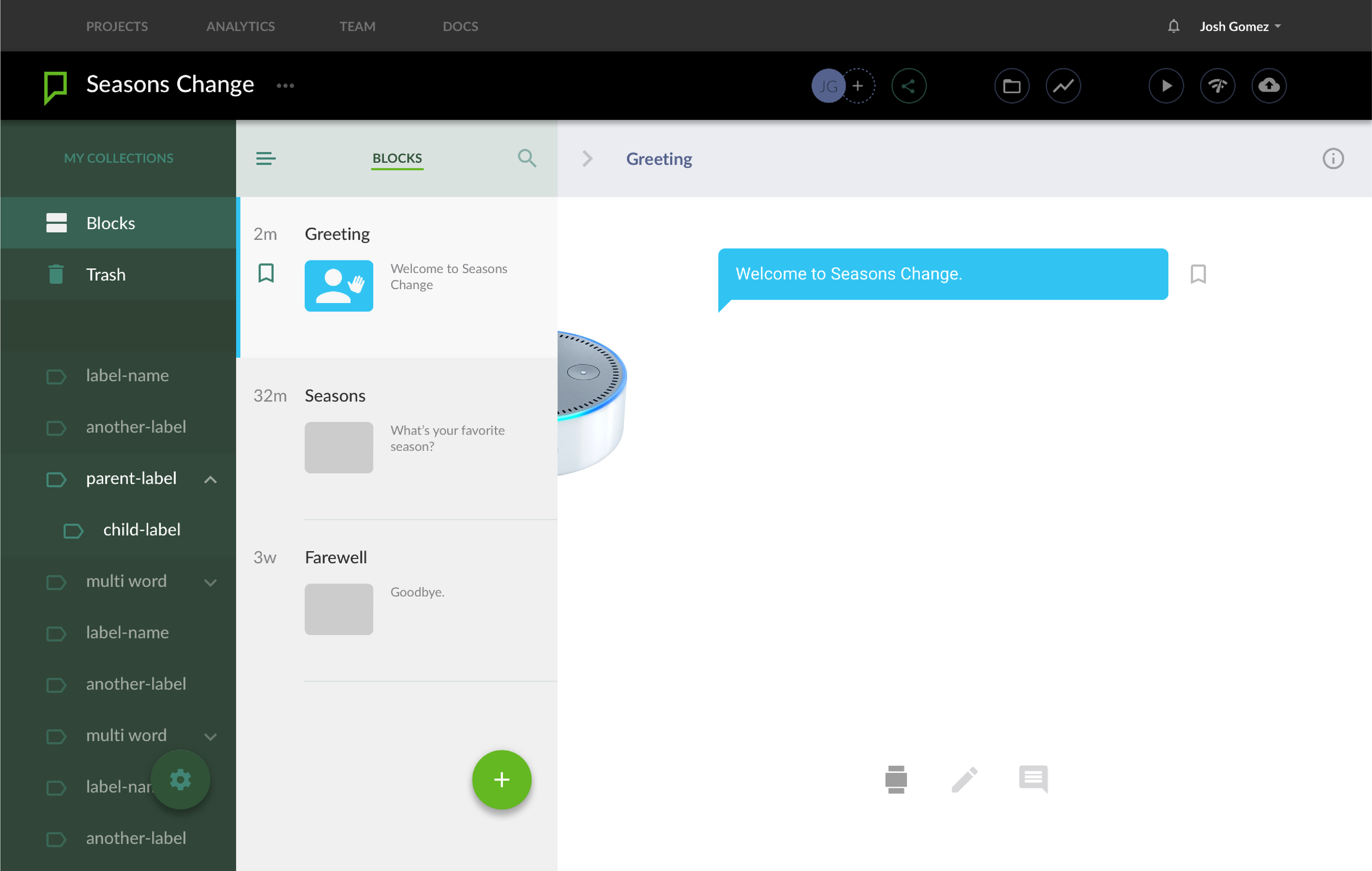Click the info icon beside Greeting header
The height and width of the screenshot is (871, 1372).
tap(1332, 159)
